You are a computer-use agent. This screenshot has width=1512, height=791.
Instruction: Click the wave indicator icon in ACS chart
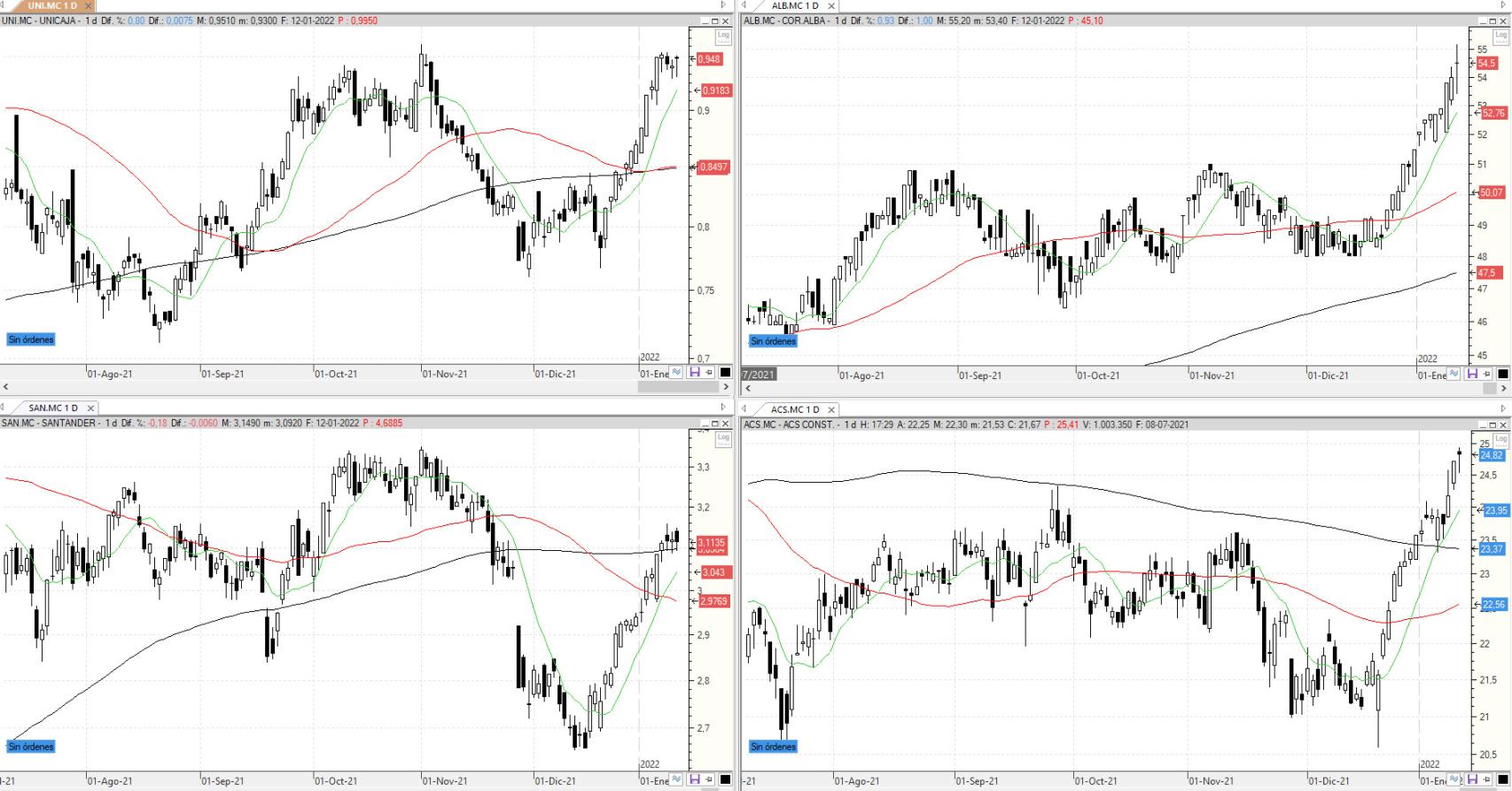[1455, 779]
